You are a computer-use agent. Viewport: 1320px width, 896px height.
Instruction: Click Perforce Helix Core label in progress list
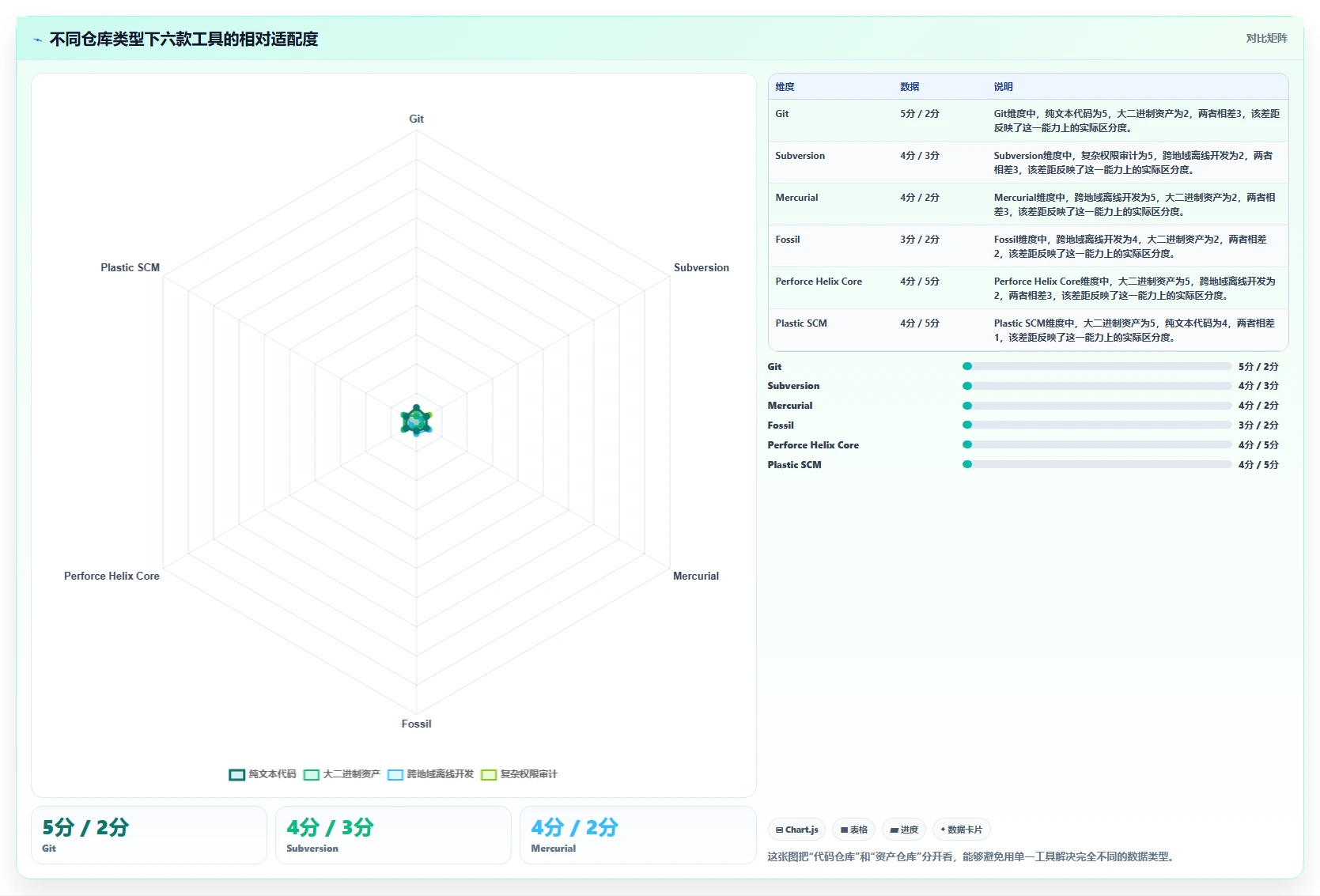(813, 444)
